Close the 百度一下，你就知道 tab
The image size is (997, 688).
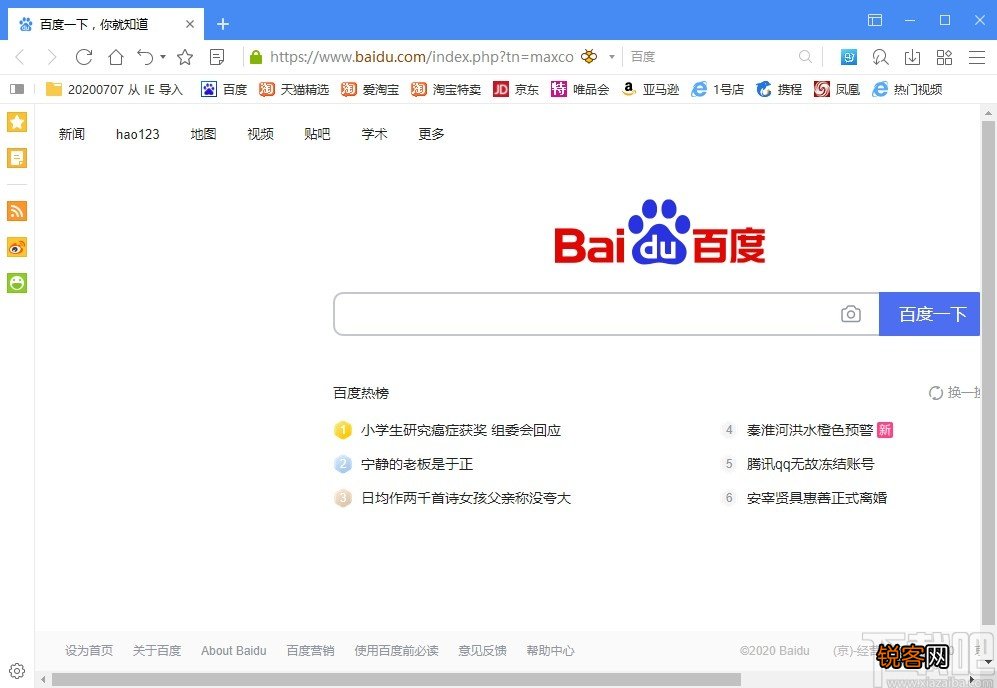pyautogui.click(x=189, y=24)
